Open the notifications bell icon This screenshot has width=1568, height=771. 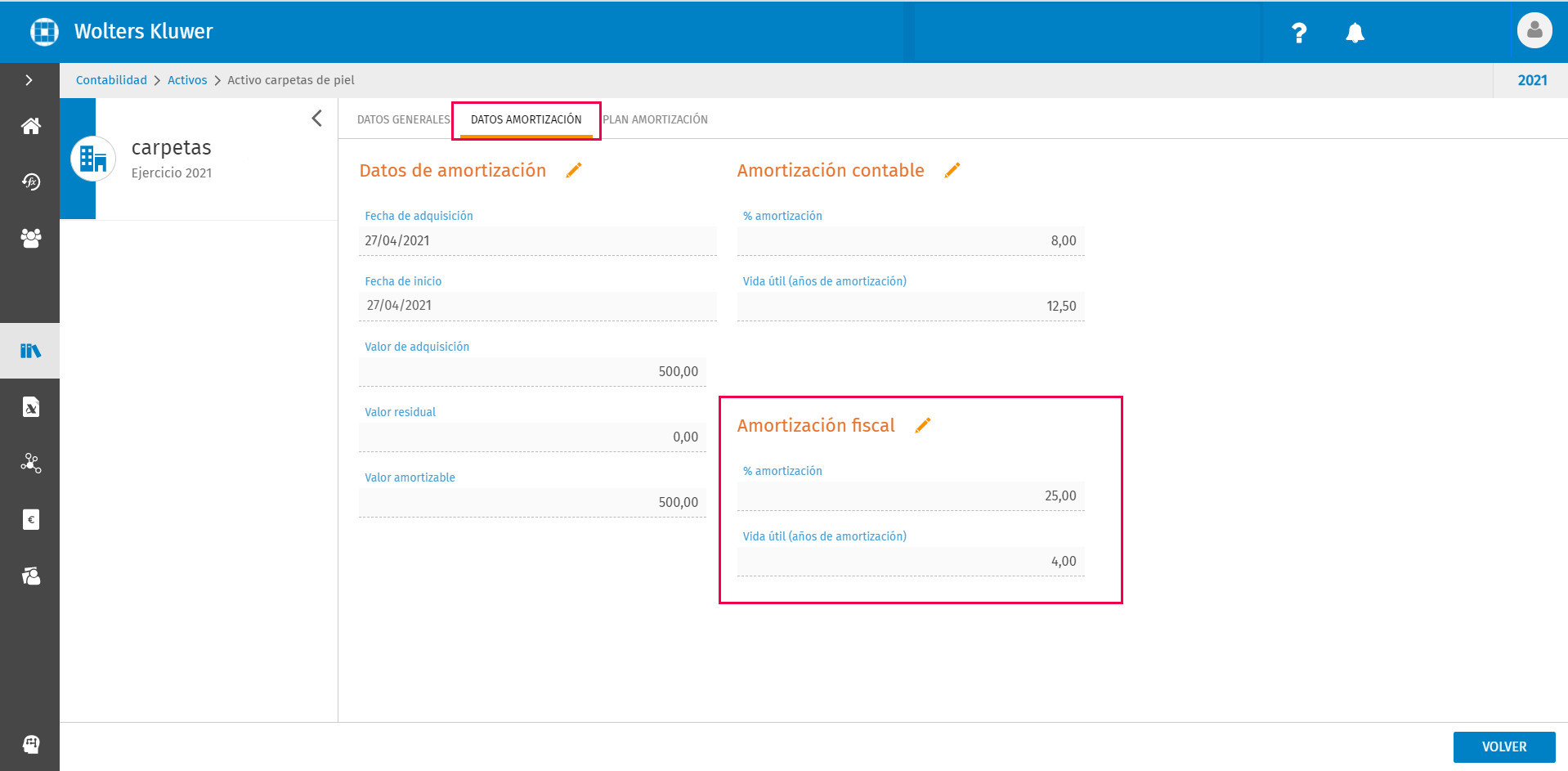(x=1355, y=33)
